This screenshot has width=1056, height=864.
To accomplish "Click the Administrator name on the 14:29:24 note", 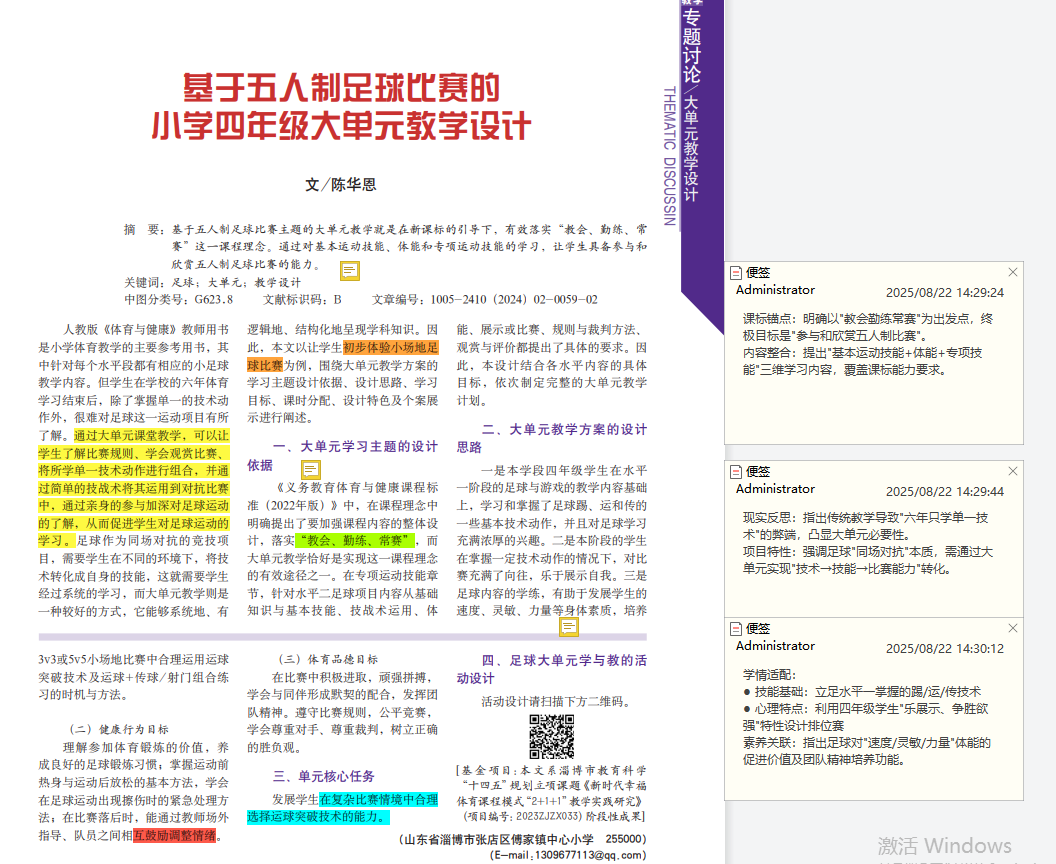I will pyautogui.click(x=775, y=290).
